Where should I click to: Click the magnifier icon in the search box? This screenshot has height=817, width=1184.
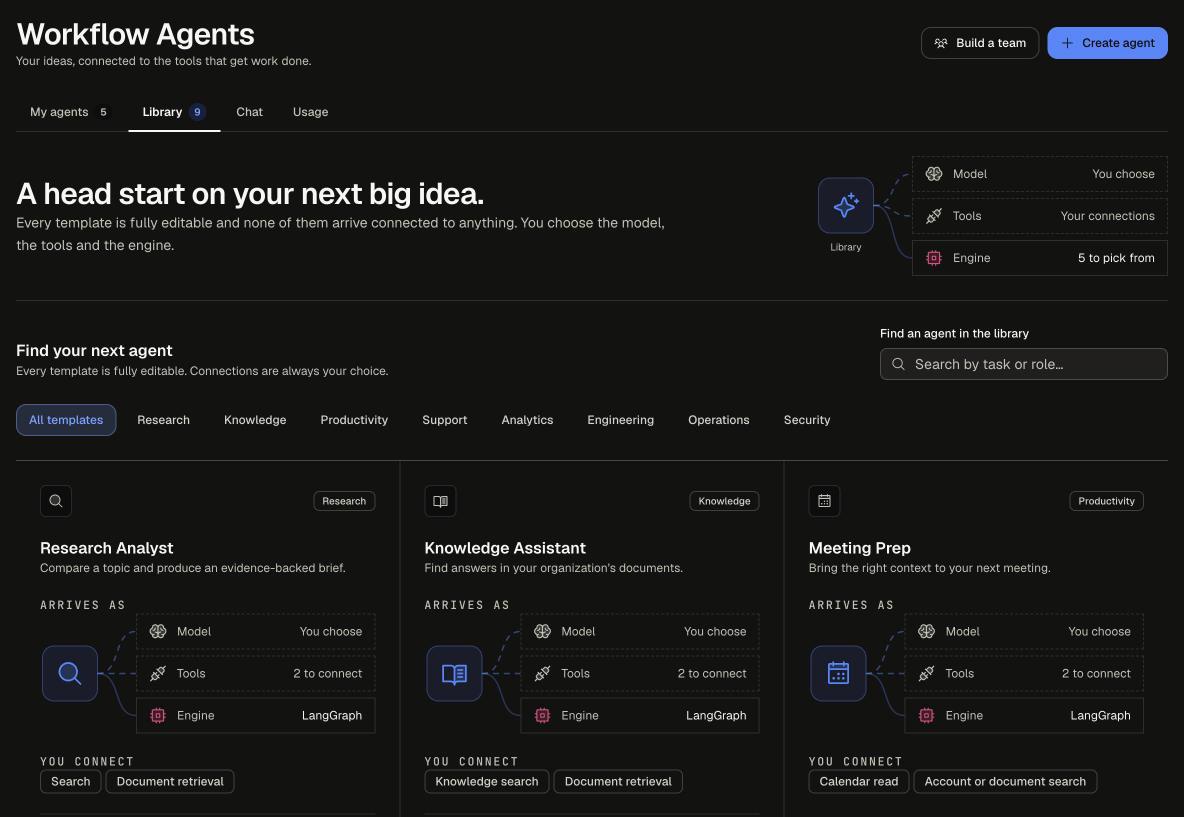coord(899,364)
